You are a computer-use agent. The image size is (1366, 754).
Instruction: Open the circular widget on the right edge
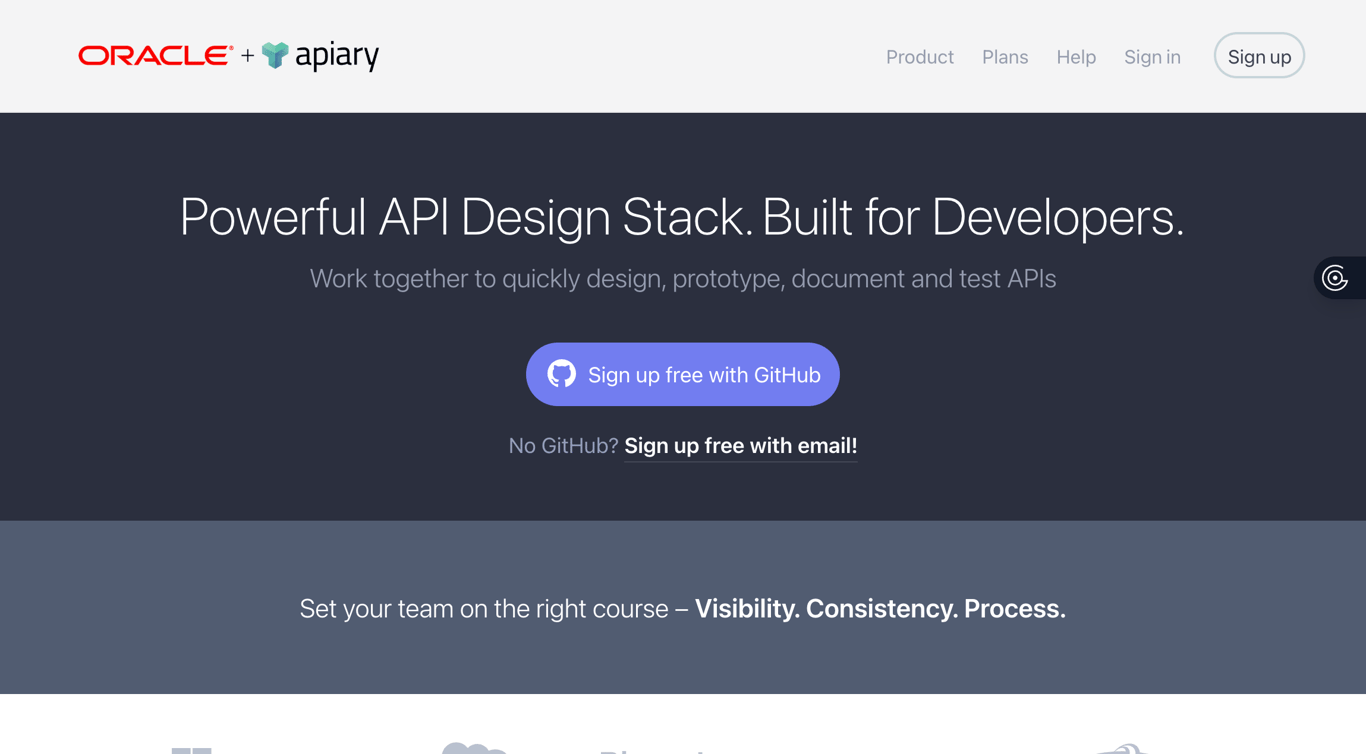click(x=1338, y=278)
